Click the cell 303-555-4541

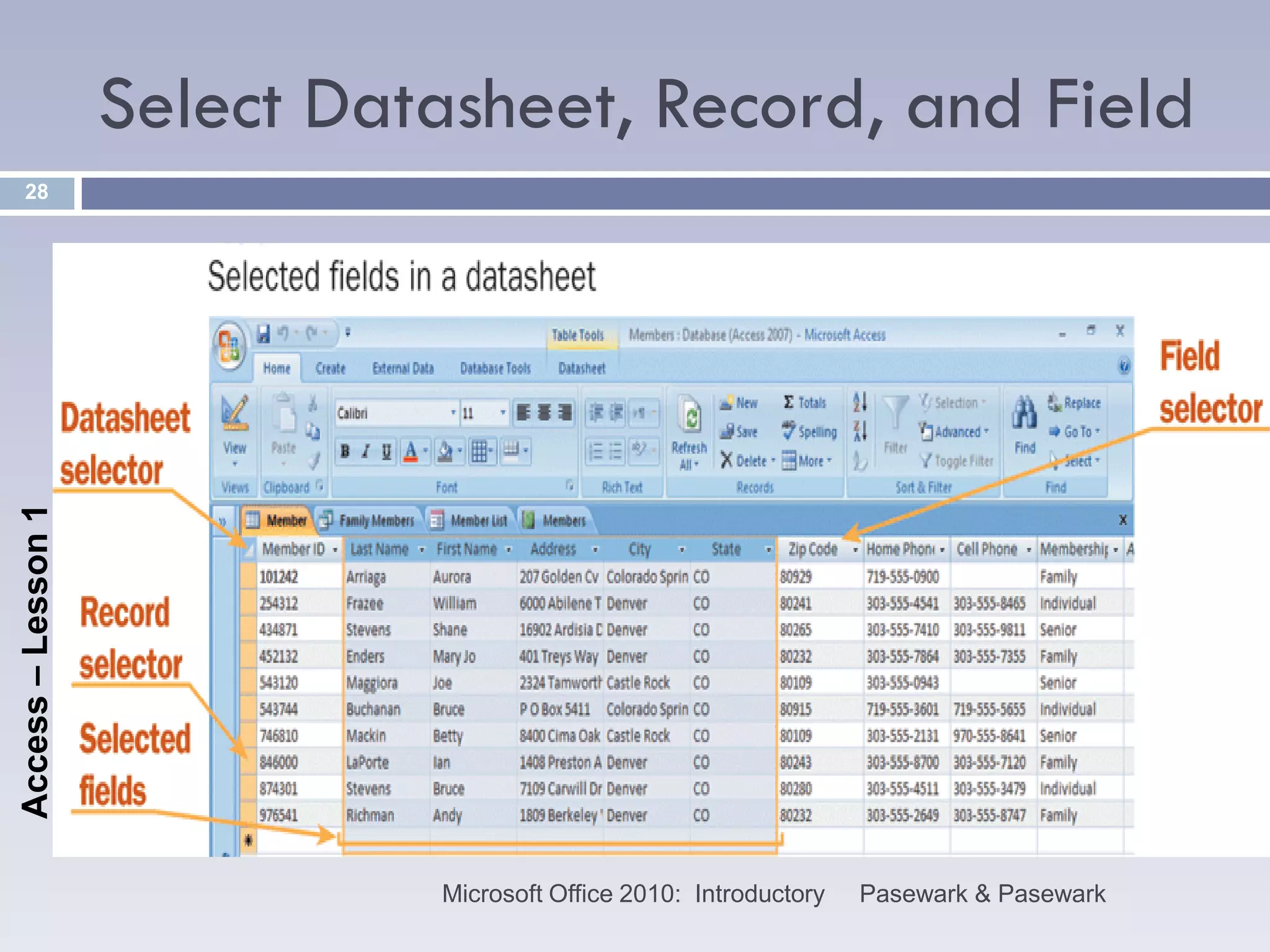(x=907, y=603)
